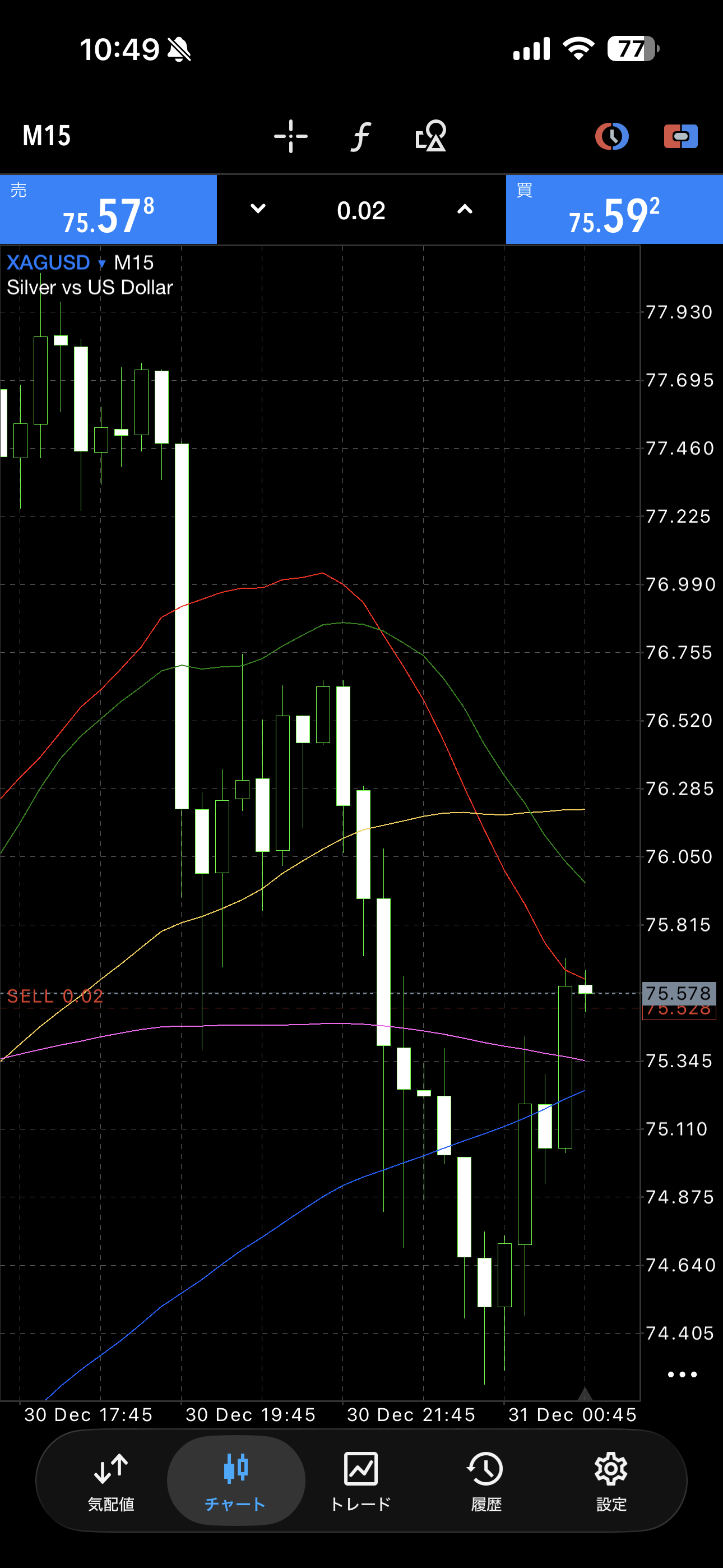This screenshot has height=1568, width=723.
Task: Tap the chart shift triangle marker
Action: click(585, 1393)
